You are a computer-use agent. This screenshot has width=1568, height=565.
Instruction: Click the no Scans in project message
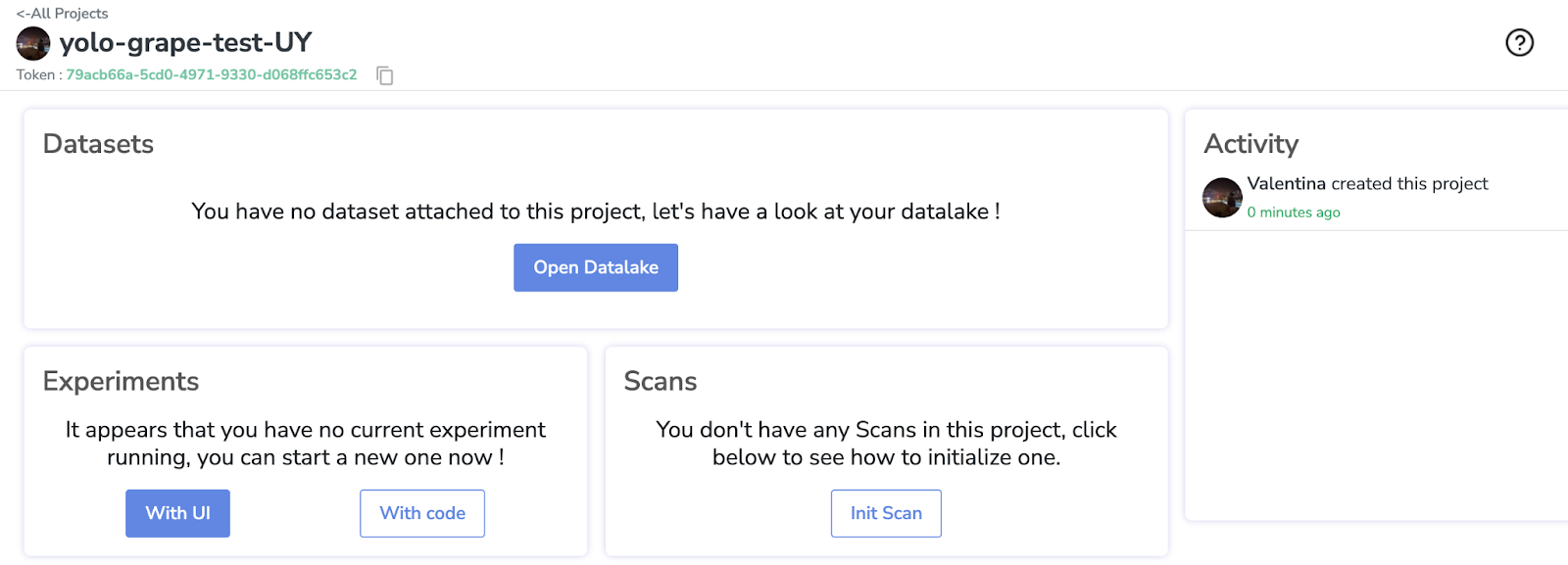click(x=886, y=444)
